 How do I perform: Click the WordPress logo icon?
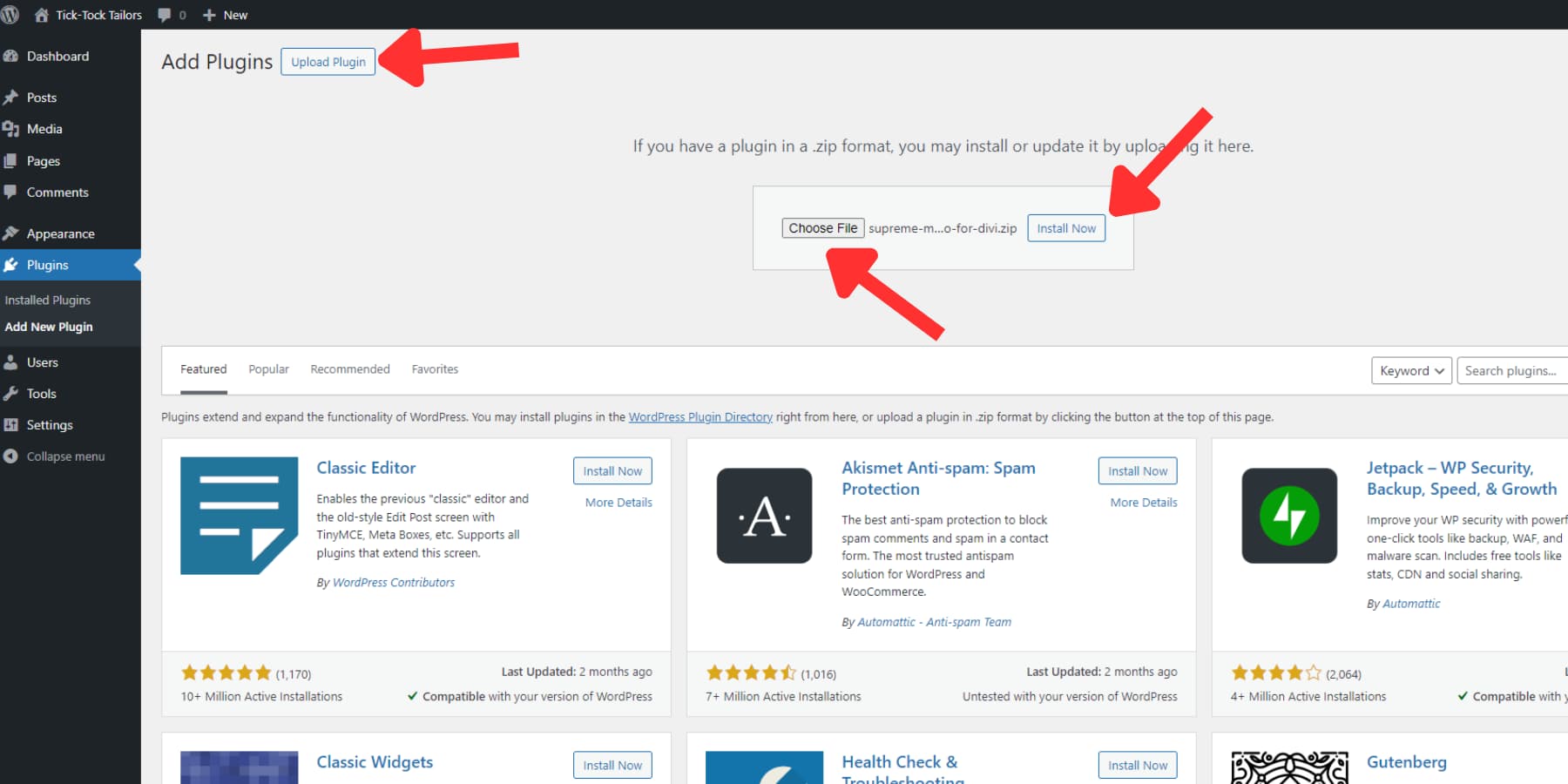[10, 15]
